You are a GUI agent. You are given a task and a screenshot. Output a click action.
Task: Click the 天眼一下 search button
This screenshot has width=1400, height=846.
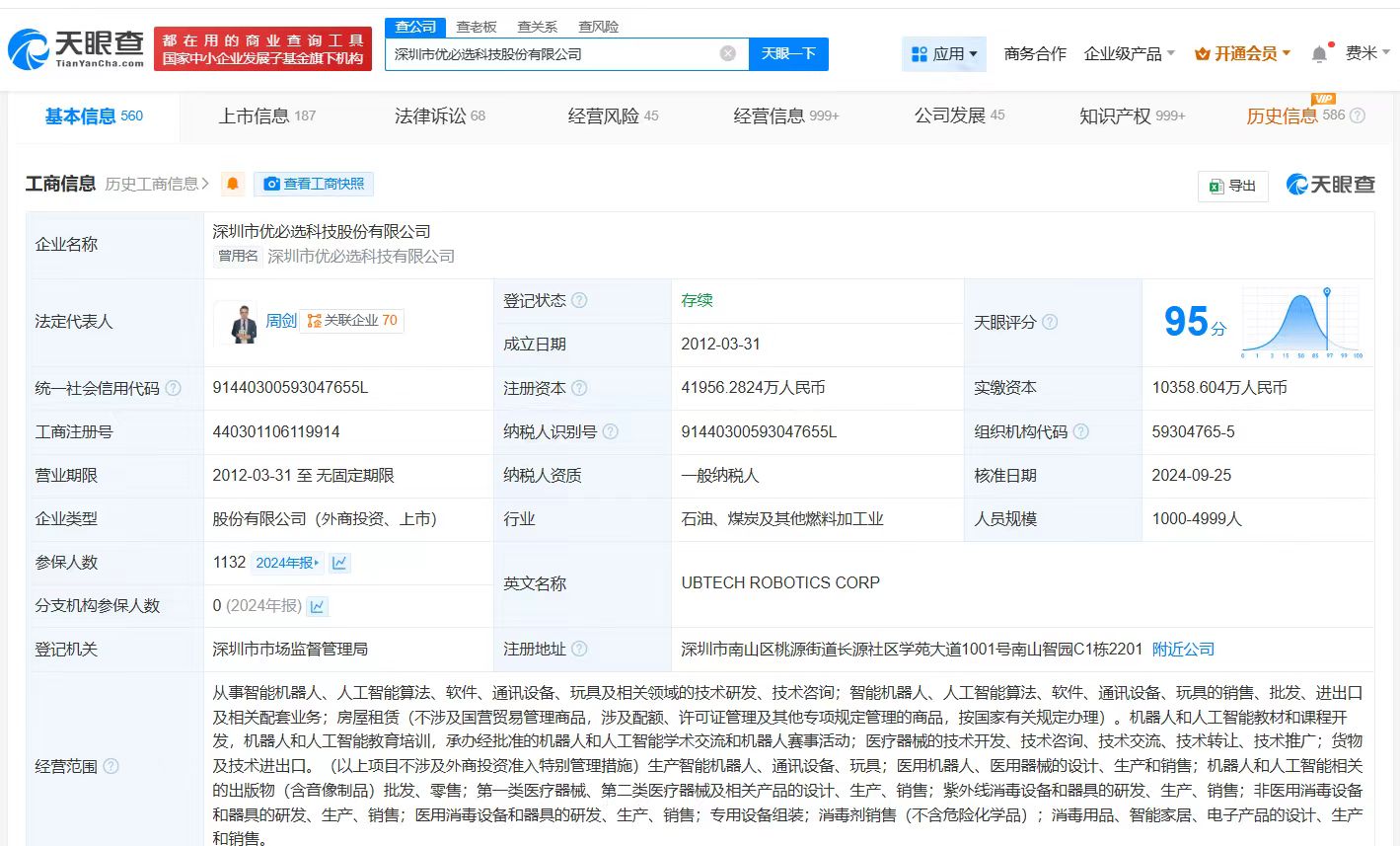788,53
